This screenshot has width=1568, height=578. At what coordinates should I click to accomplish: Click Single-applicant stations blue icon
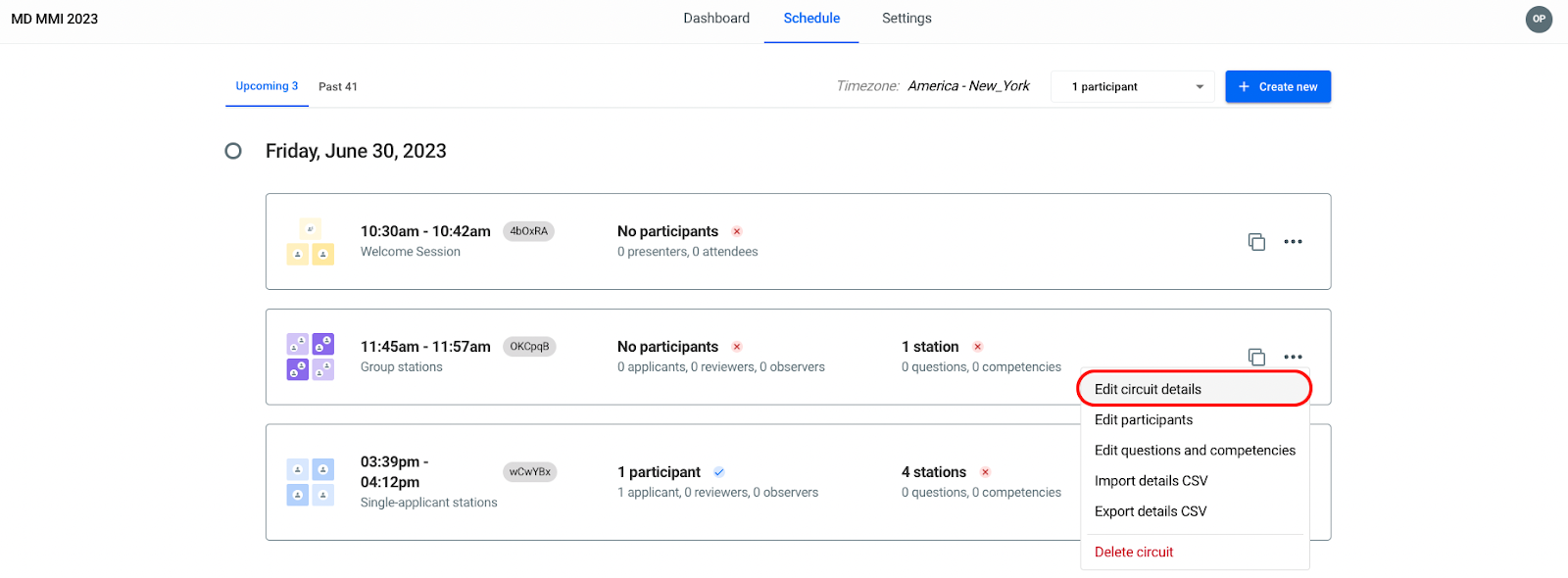pos(310,482)
